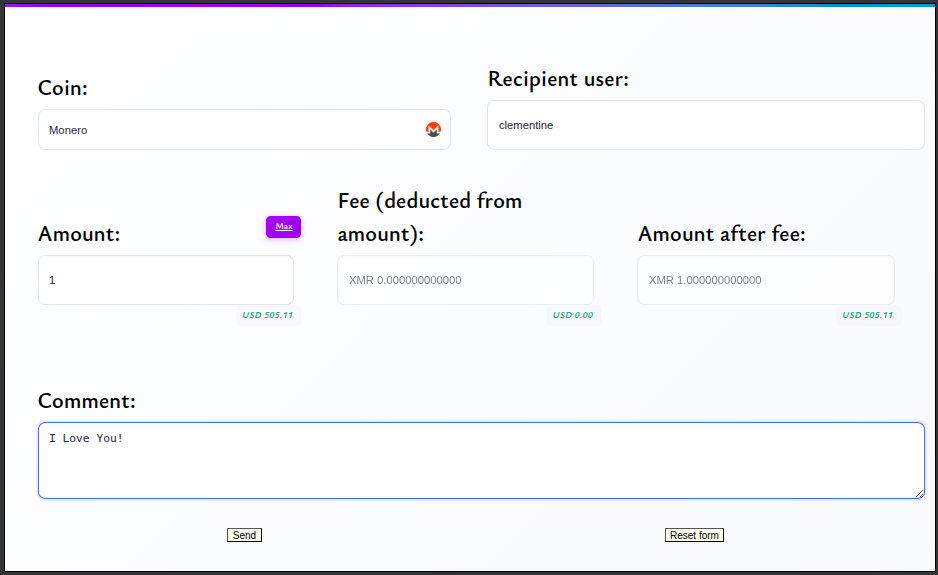Click inside the Comment text area
This screenshot has width=938, height=575.
click(x=480, y=460)
